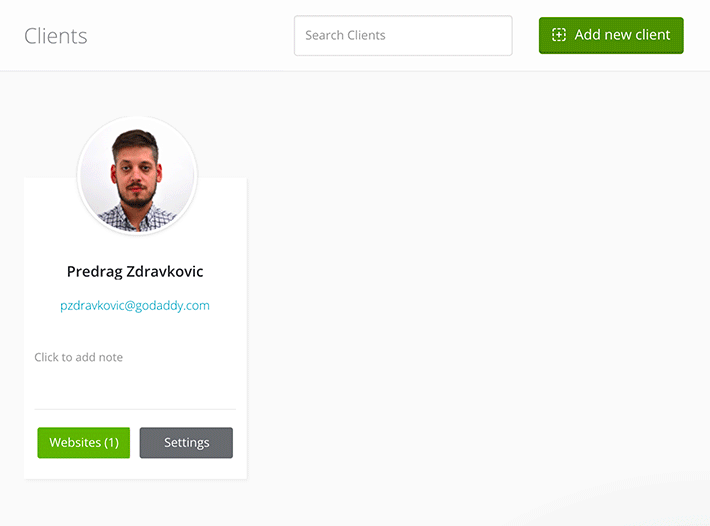Click the circular avatar on the client card
The height and width of the screenshot is (526, 710).
tap(137, 176)
